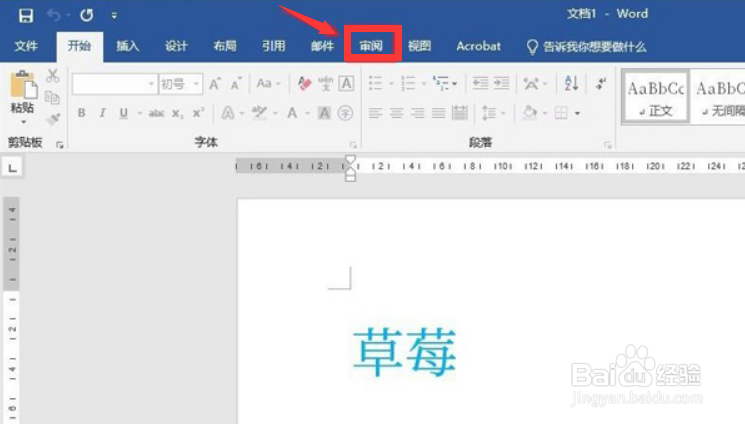The image size is (745, 424).
Task: Click the Increase Indent icon
Action: pyautogui.click(x=501, y=84)
